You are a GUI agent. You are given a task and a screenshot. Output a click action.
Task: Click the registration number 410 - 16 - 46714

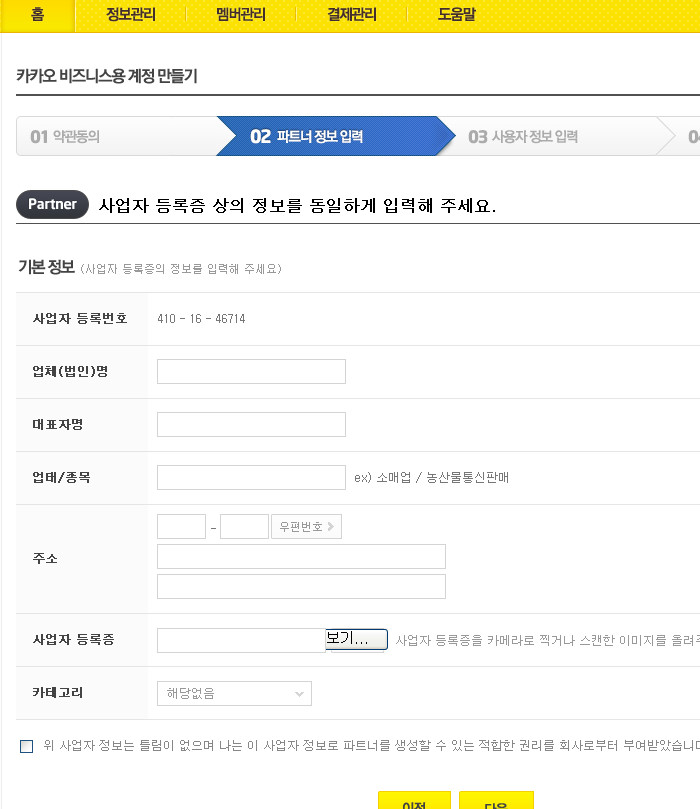pyautogui.click(x=201, y=319)
